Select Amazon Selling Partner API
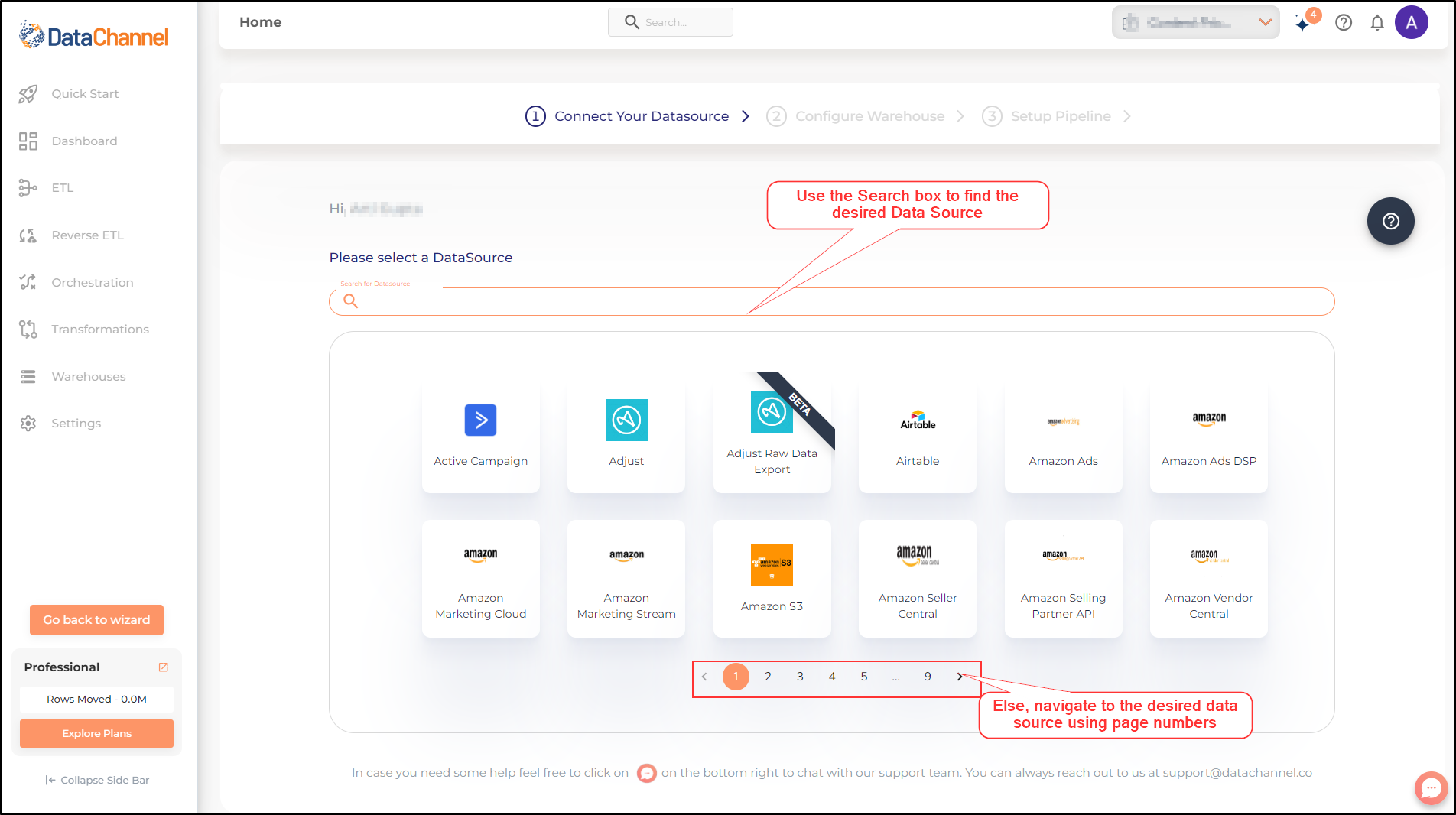This screenshot has height=815, width=1456. pos(1064,579)
